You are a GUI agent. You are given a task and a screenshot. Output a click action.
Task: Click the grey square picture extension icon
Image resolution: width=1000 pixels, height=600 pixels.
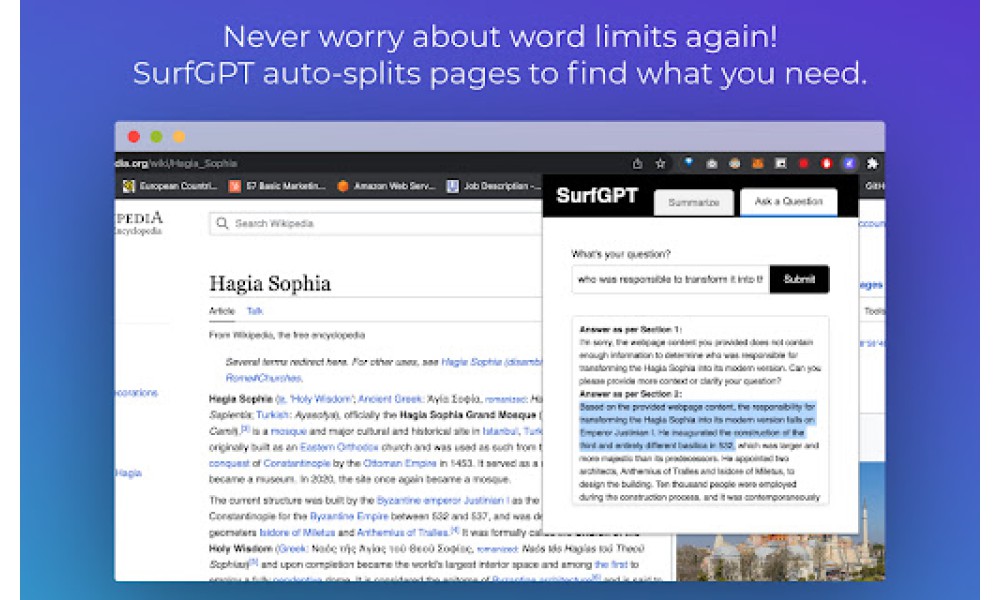click(781, 164)
